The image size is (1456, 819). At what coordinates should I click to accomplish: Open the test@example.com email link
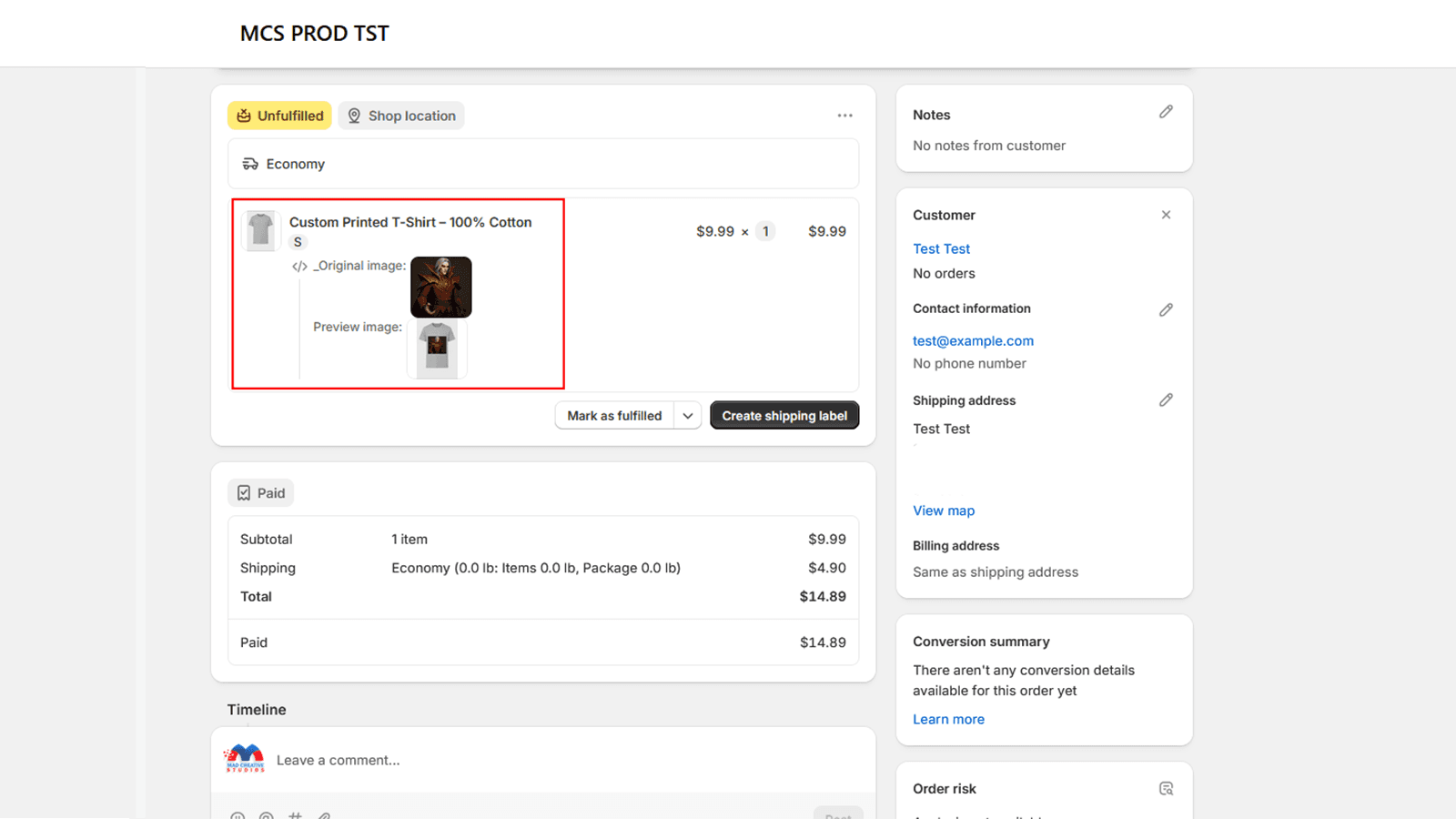pos(973,340)
